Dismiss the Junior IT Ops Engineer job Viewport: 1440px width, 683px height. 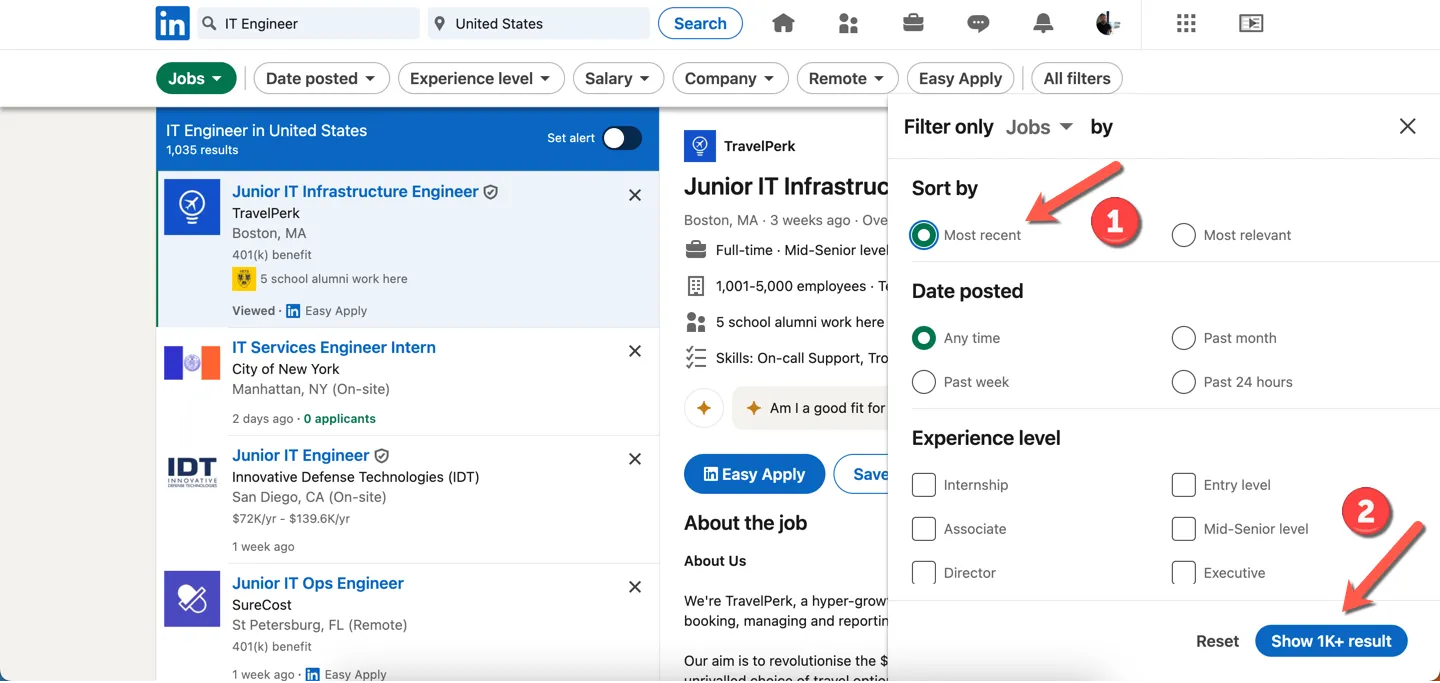(x=635, y=587)
